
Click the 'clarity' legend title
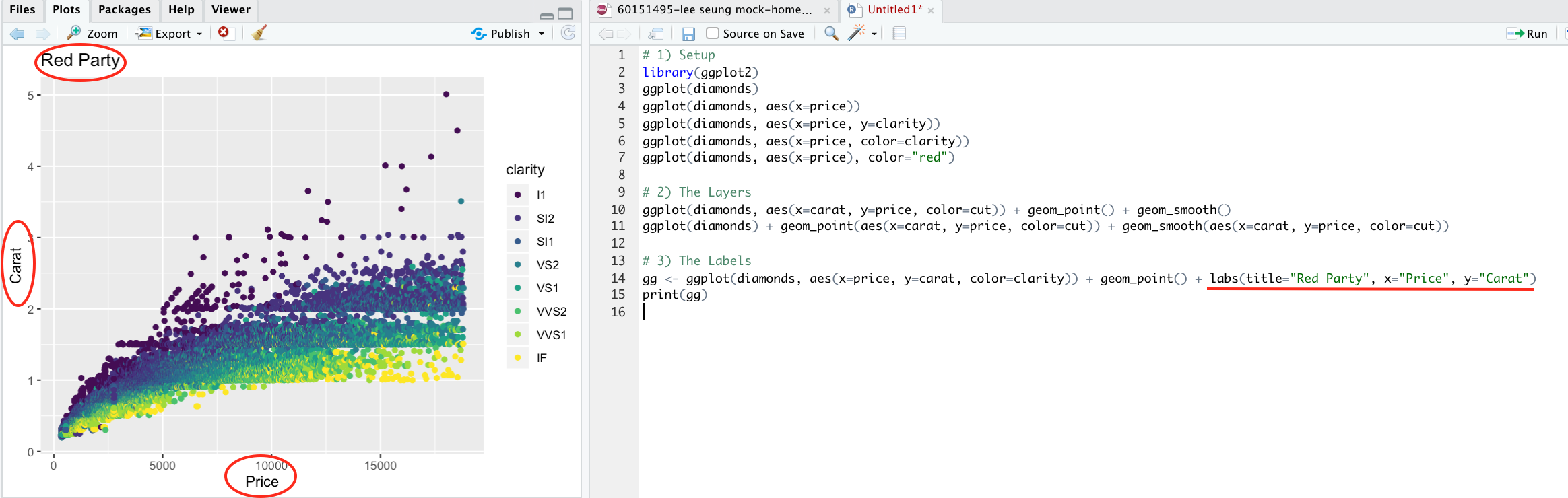tap(525, 170)
